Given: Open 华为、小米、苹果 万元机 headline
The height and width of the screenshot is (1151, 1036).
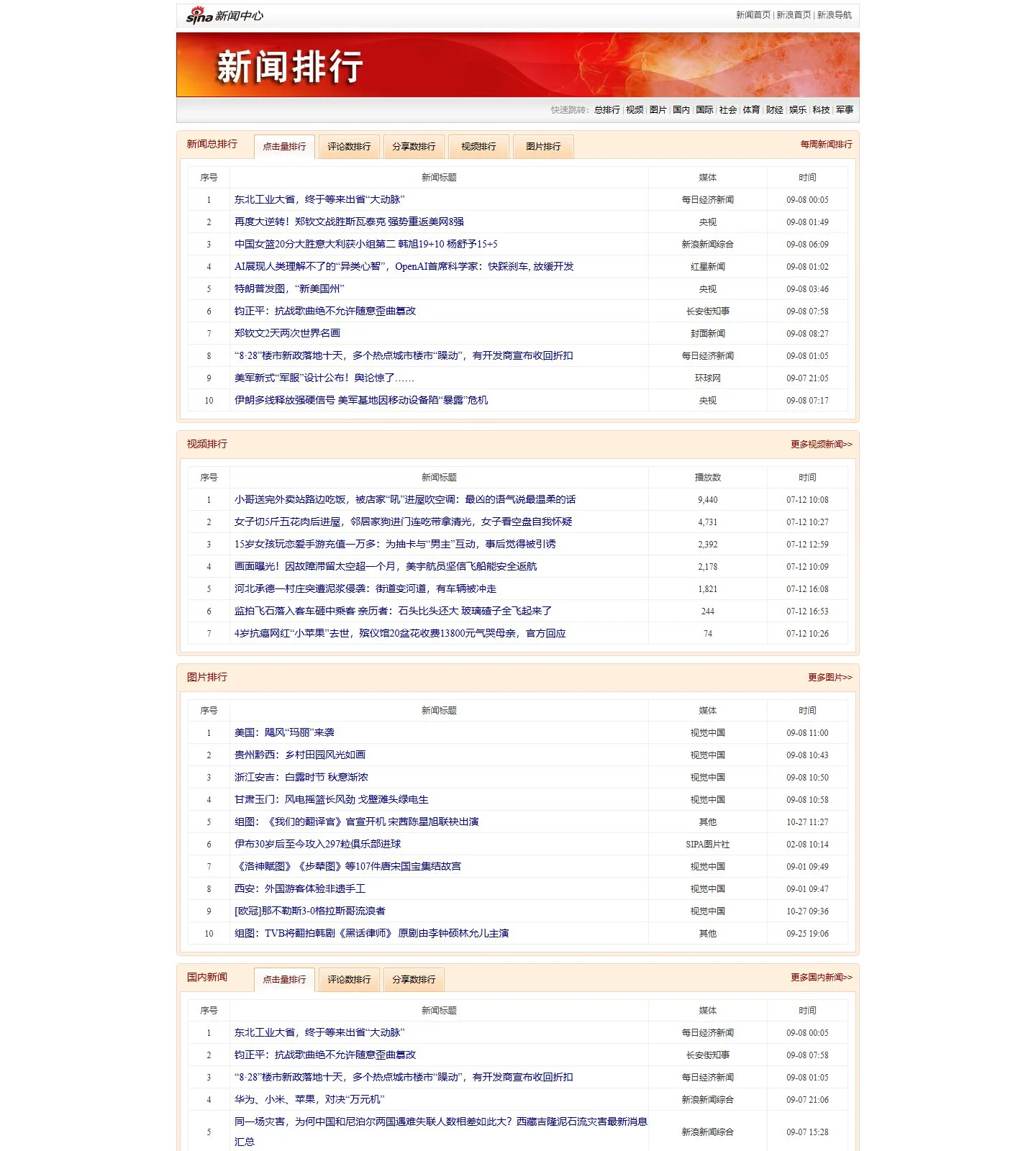Looking at the screenshot, I should coord(309,1099).
